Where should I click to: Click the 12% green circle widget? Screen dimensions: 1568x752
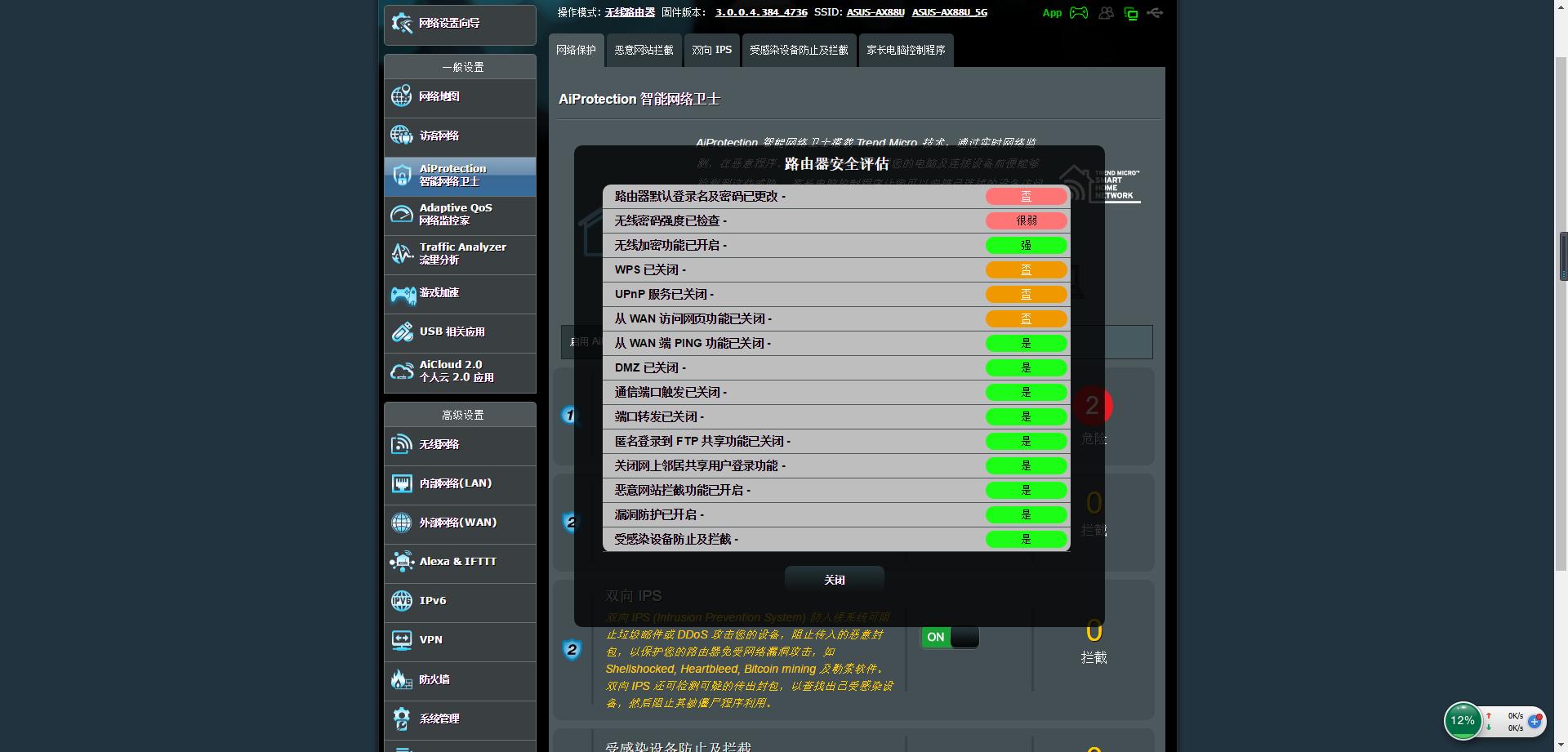click(1463, 721)
